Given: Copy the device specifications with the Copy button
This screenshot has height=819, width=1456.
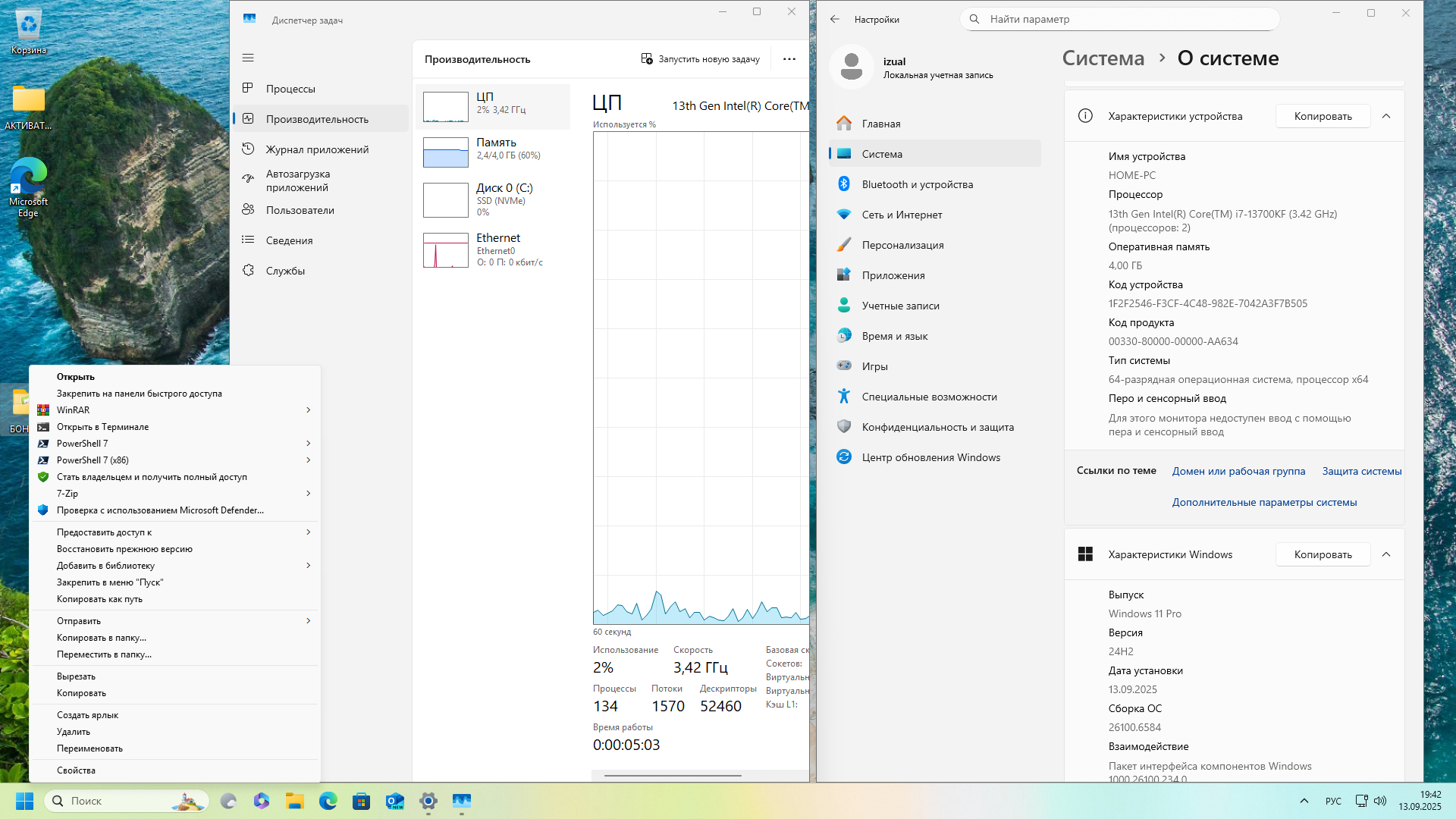Looking at the screenshot, I should (1323, 116).
